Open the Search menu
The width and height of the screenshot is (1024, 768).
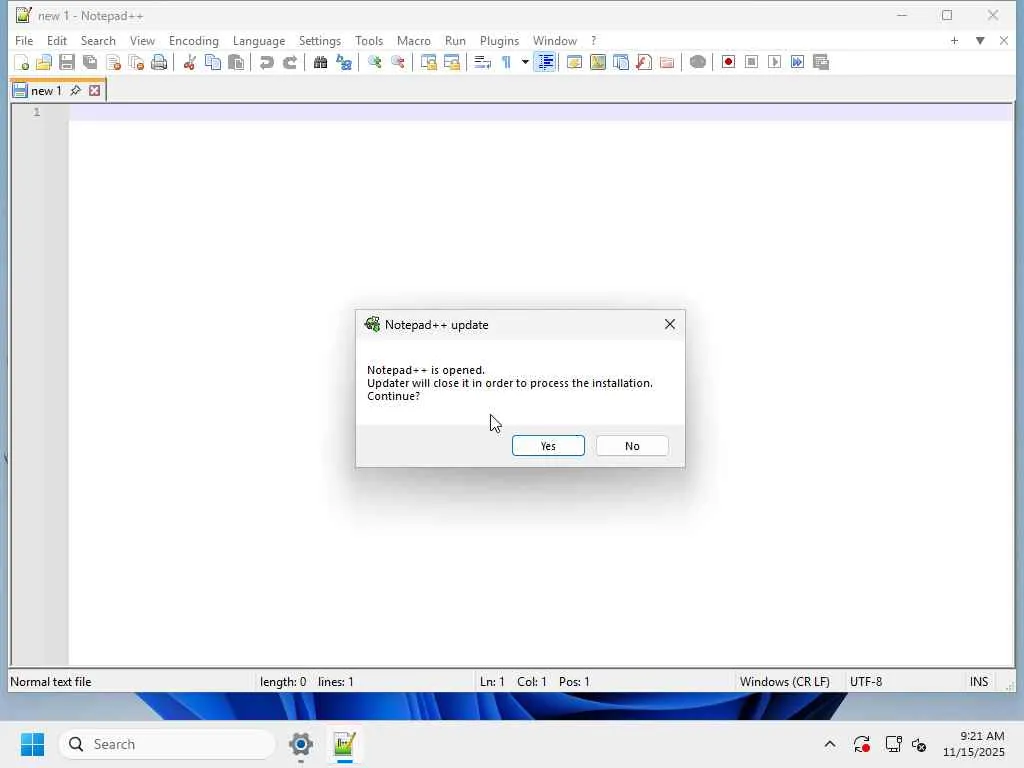pyautogui.click(x=98, y=40)
